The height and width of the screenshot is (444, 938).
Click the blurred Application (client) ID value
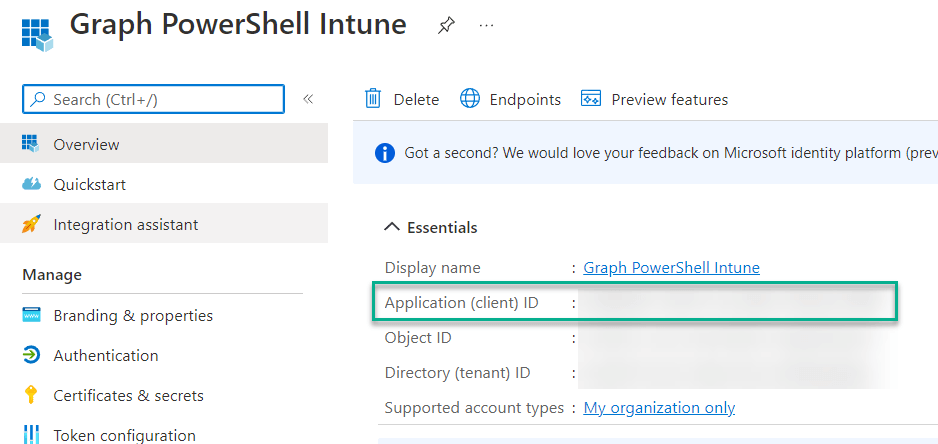(x=736, y=303)
